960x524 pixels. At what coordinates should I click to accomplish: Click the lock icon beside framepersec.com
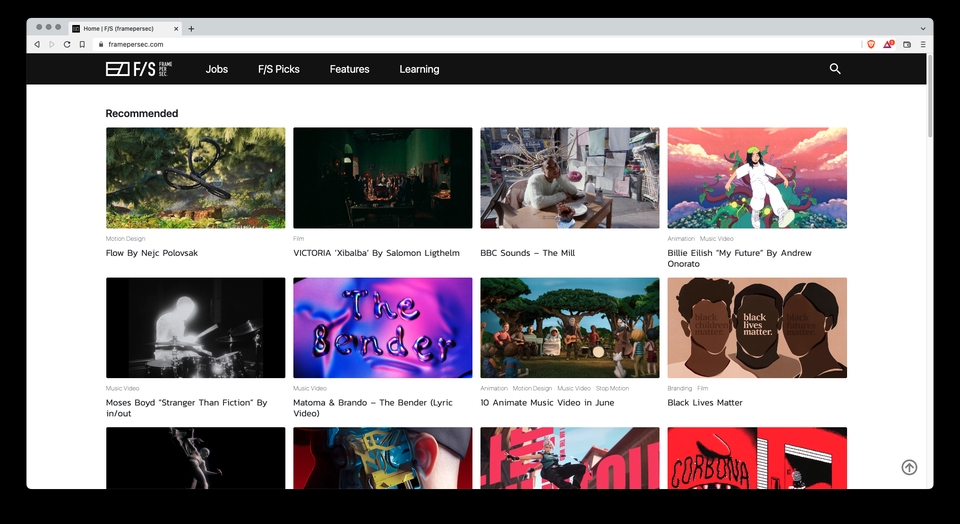(101, 44)
